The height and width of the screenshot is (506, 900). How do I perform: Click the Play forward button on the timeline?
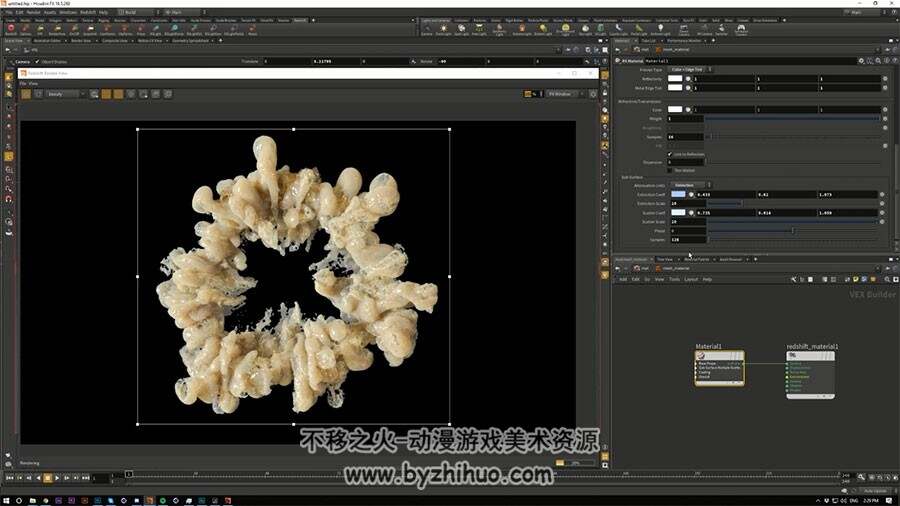pos(57,477)
